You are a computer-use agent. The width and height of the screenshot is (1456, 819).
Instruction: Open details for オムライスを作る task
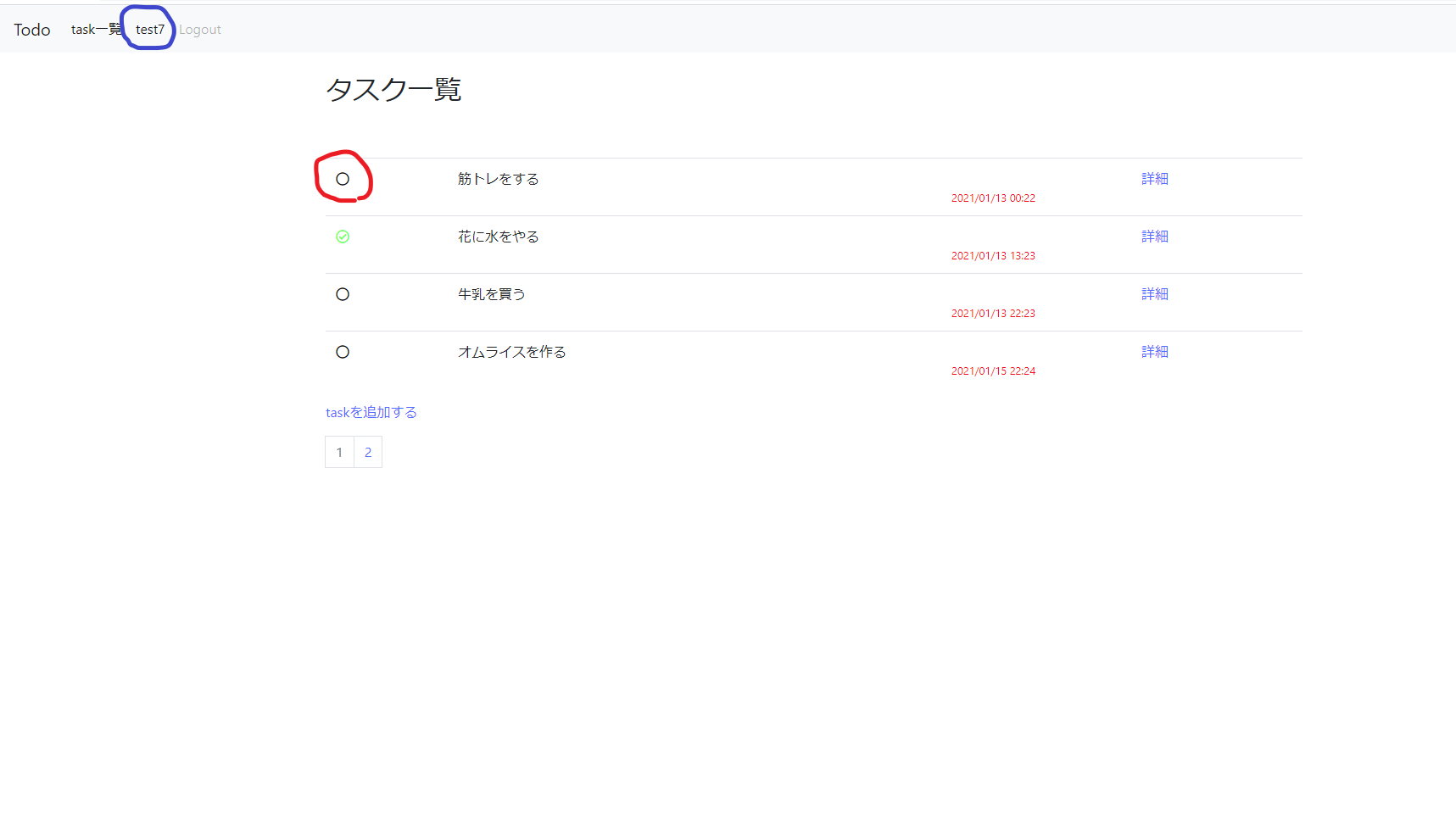[1154, 351]
